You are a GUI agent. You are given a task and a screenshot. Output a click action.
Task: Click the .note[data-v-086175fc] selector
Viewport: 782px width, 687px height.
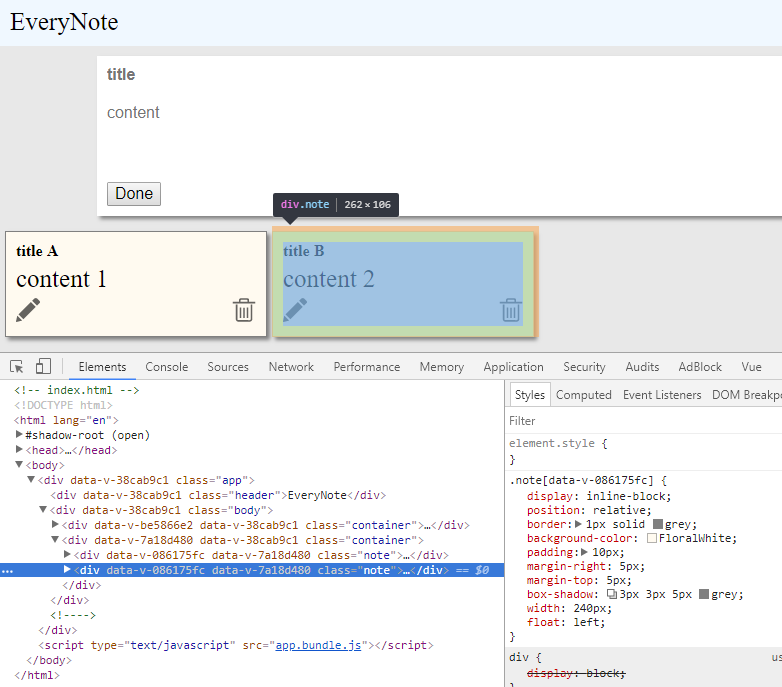[x=581, y=480]
